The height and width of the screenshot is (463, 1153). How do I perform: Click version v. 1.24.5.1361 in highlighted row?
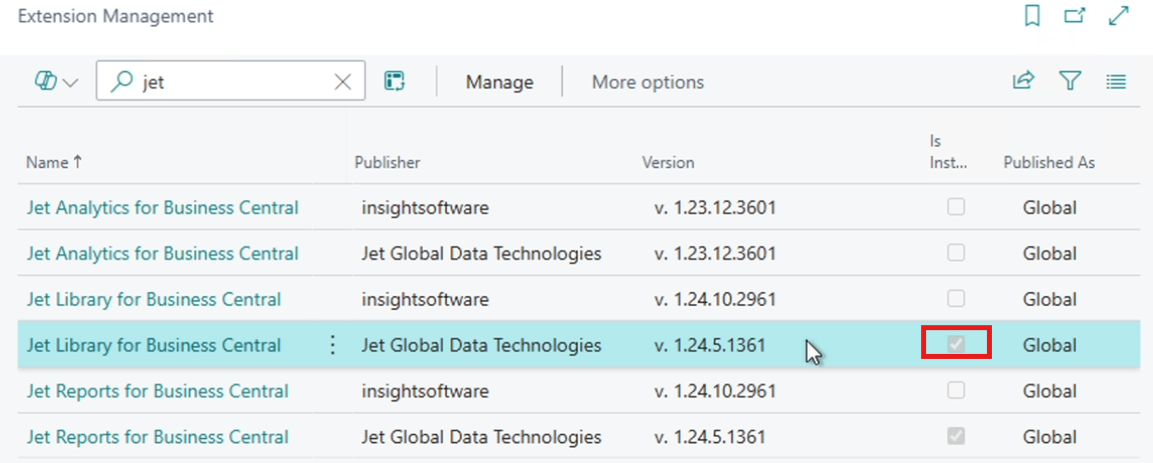[710, 345]
